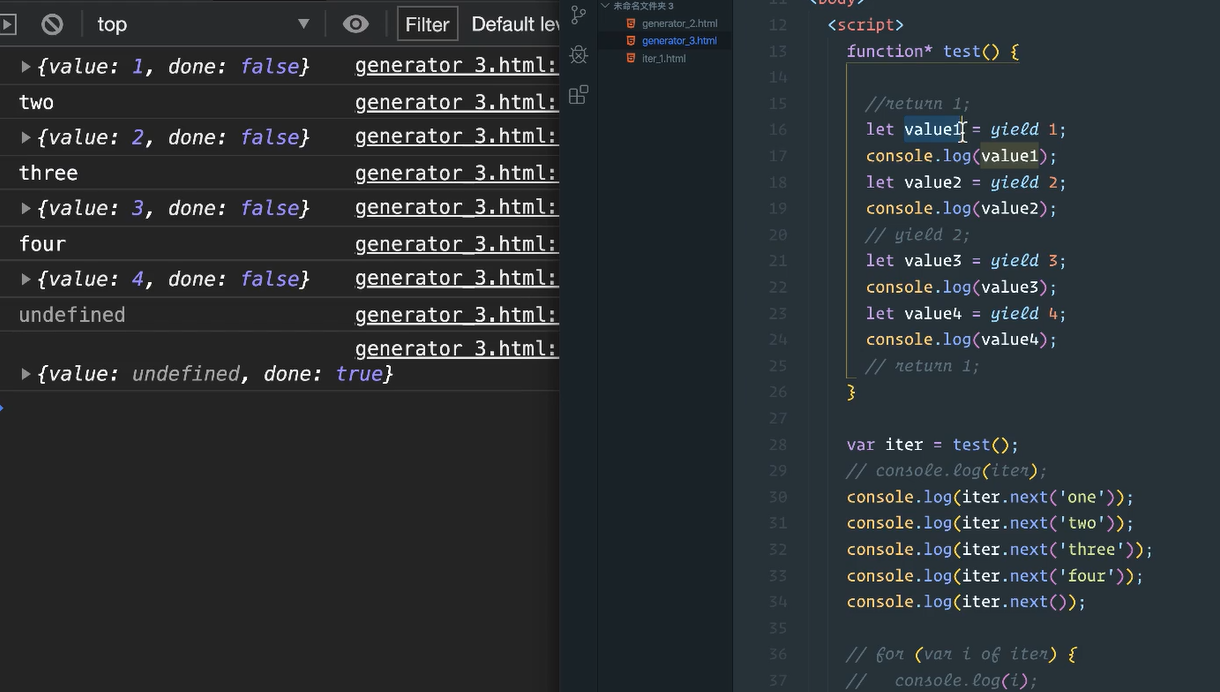Open the Source Control view in VS Code
The height and width of the screenshot is (692, 1220).
click(578, 15)
